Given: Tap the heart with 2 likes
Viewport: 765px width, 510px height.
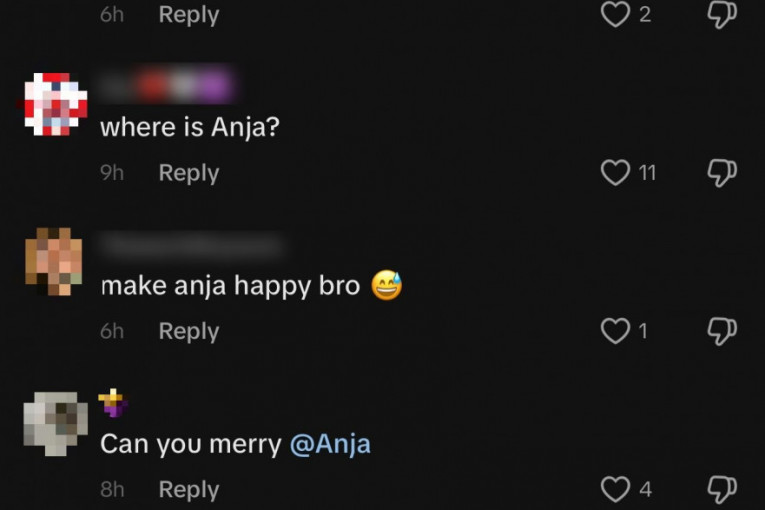Looking at the screenshot, I should pyautogui.click(x=615, y=15).
